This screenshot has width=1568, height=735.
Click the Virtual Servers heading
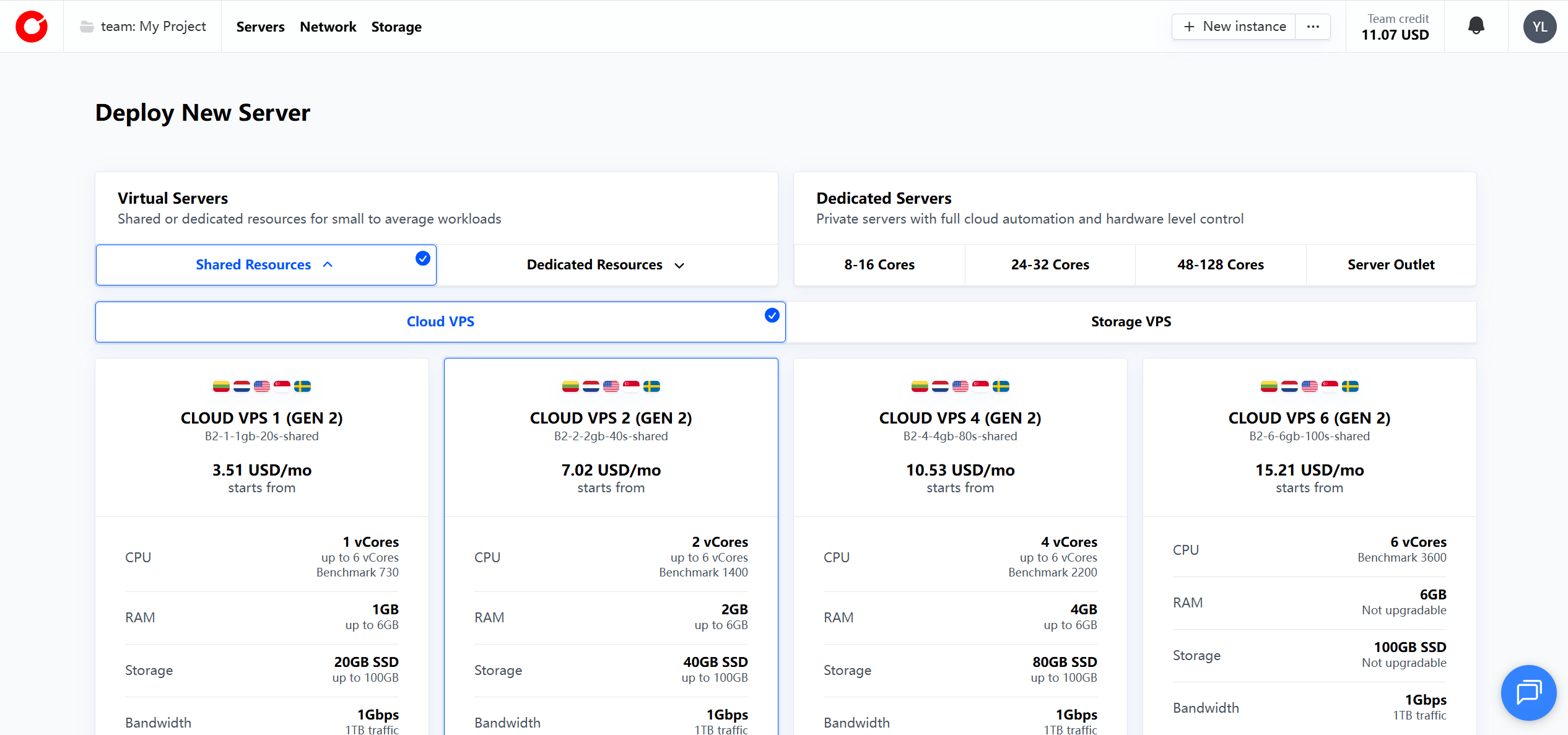click(x=173, y=198)
